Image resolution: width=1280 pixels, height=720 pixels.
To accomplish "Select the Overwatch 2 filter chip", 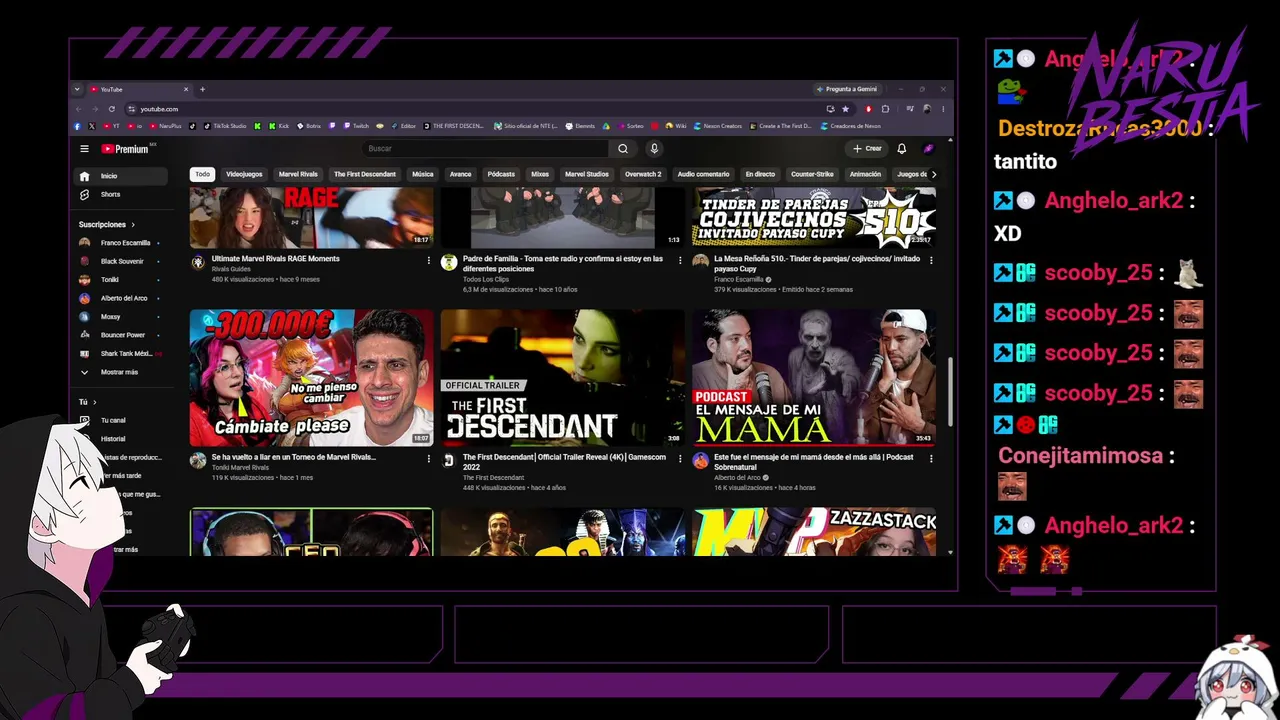I will [x=643, y=174].
